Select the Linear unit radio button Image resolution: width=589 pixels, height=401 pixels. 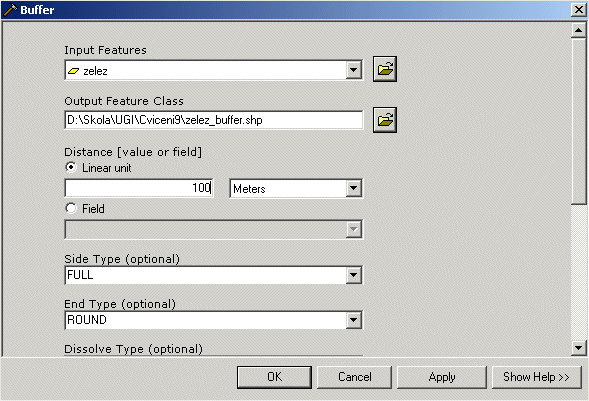coord(71,167)
